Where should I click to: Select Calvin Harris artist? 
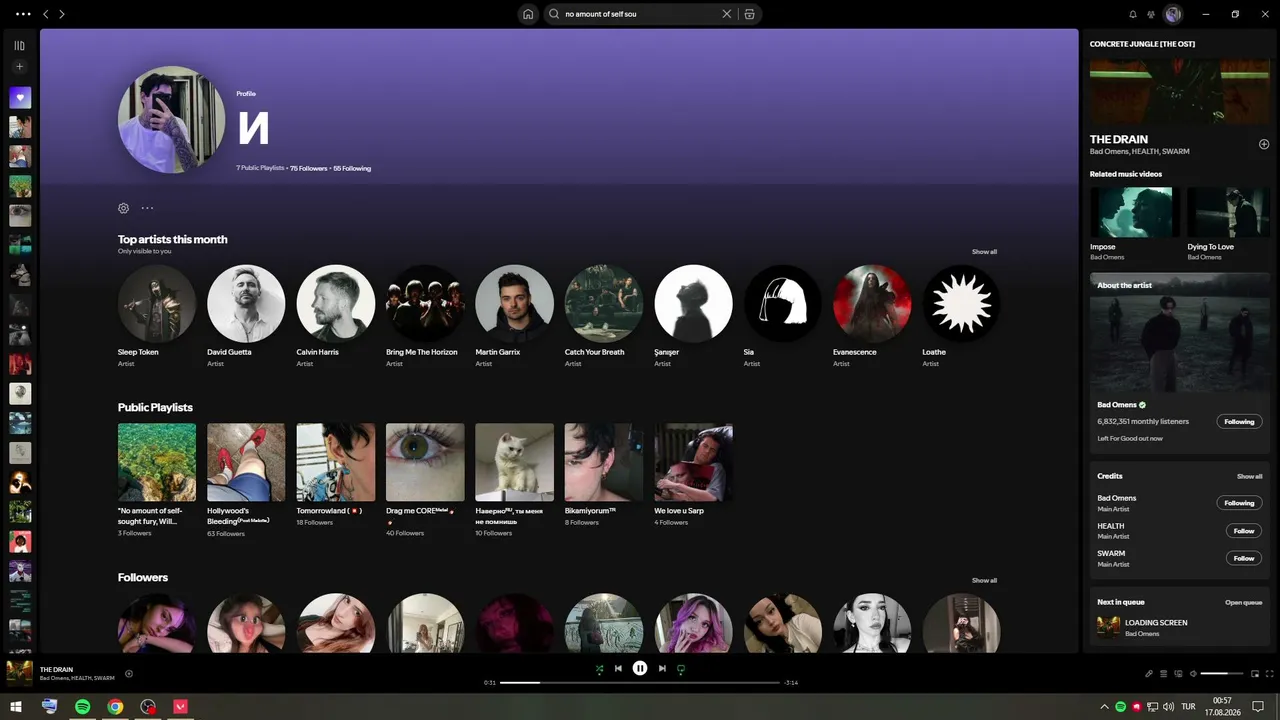point(336,316)
